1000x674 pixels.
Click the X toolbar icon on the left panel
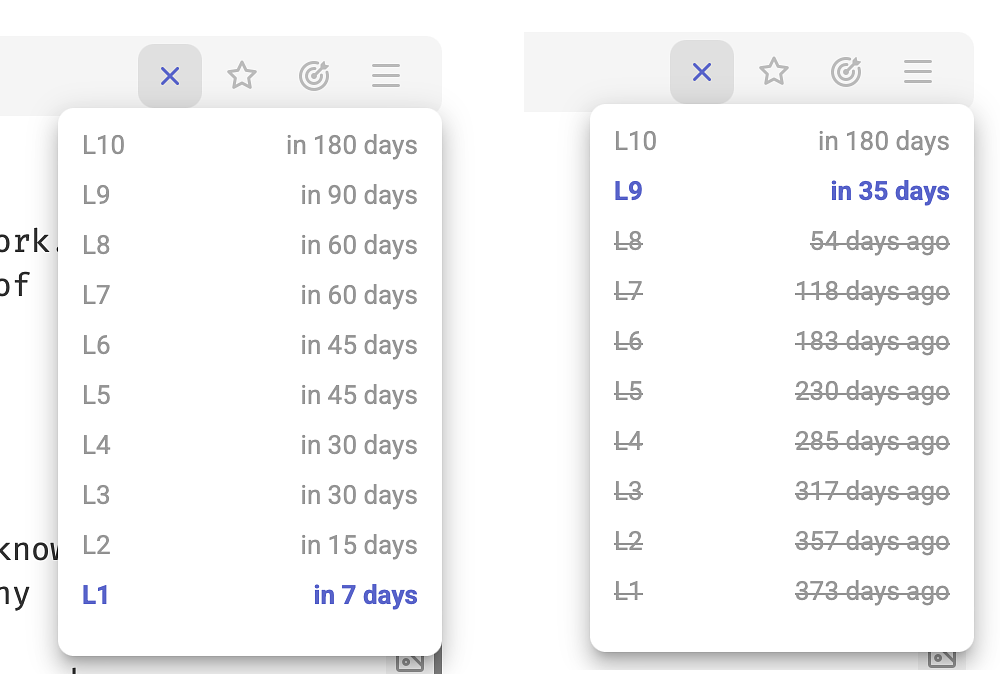(x=169, y=75)
